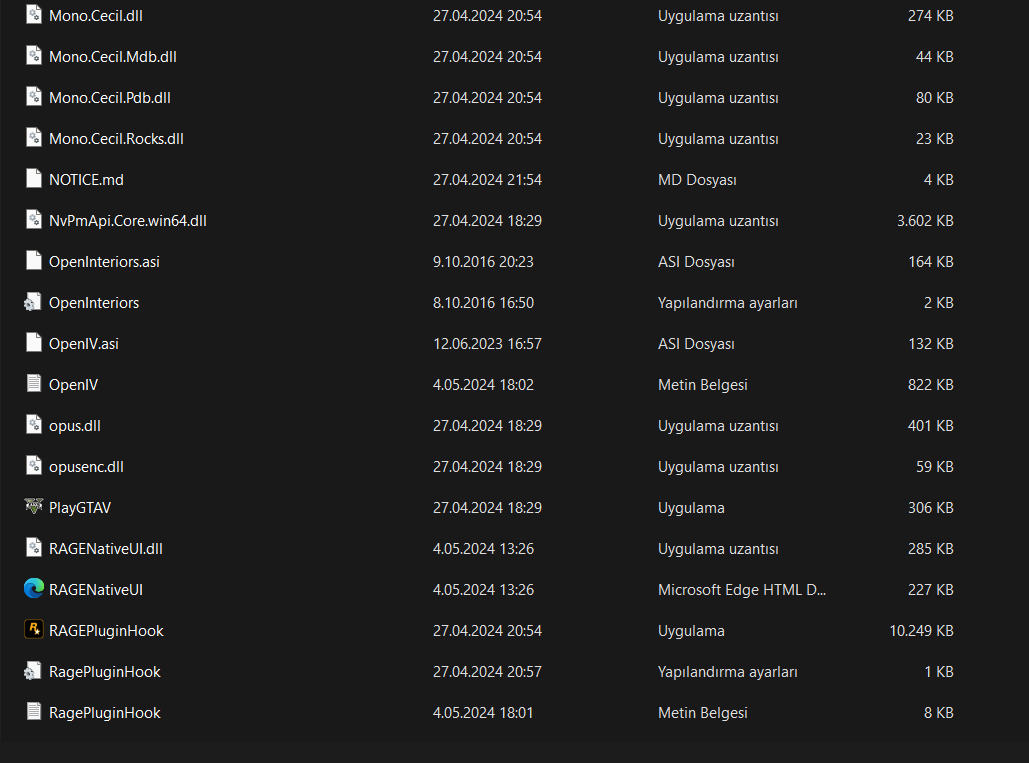This screenshot has width=1029, height=763.
Task: Select the Mono.Cecil.Pdb.dll file name
Action: (x=110, y=98)
